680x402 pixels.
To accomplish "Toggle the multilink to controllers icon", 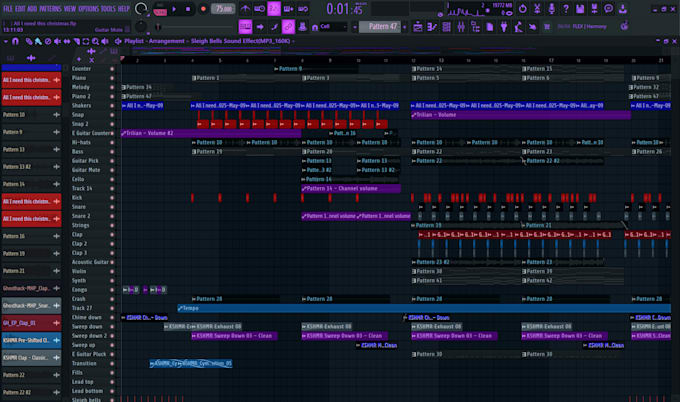I will click(x=288, y=27).
